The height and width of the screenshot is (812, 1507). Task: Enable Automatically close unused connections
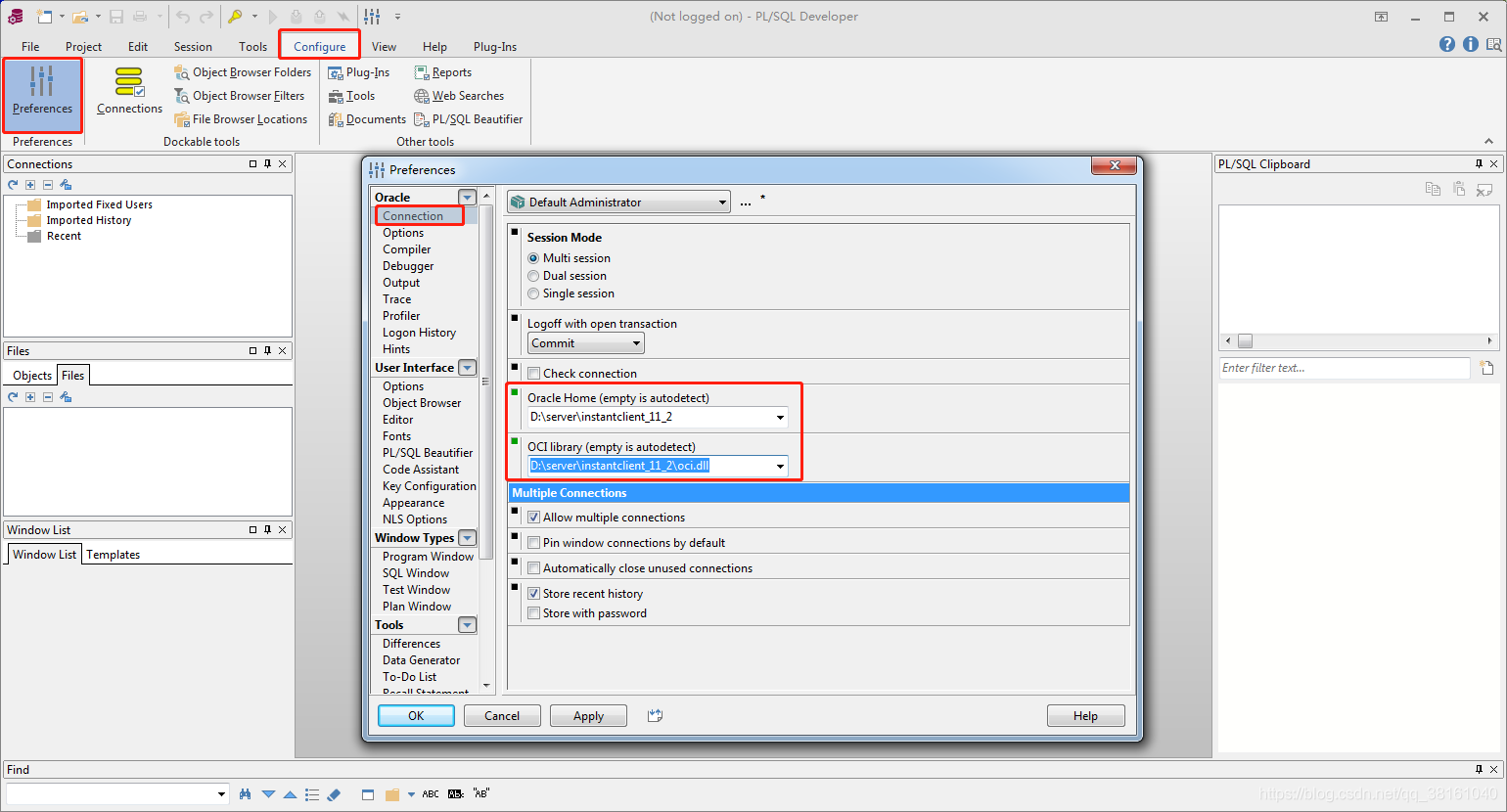534,568
